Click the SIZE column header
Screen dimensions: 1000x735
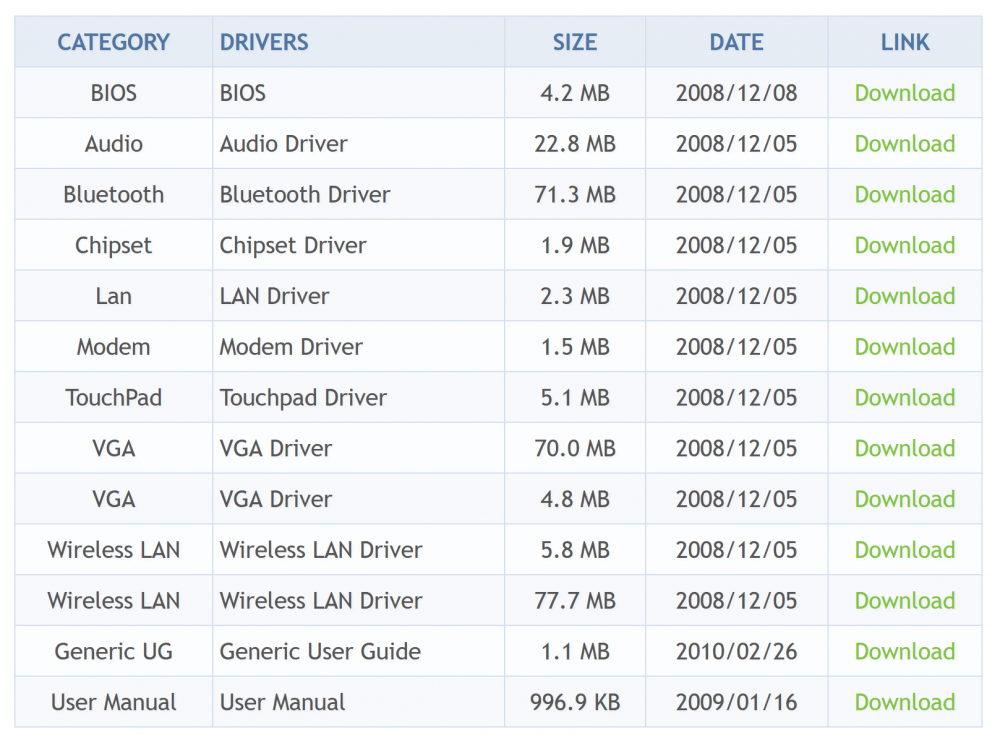tap(575, 42)
